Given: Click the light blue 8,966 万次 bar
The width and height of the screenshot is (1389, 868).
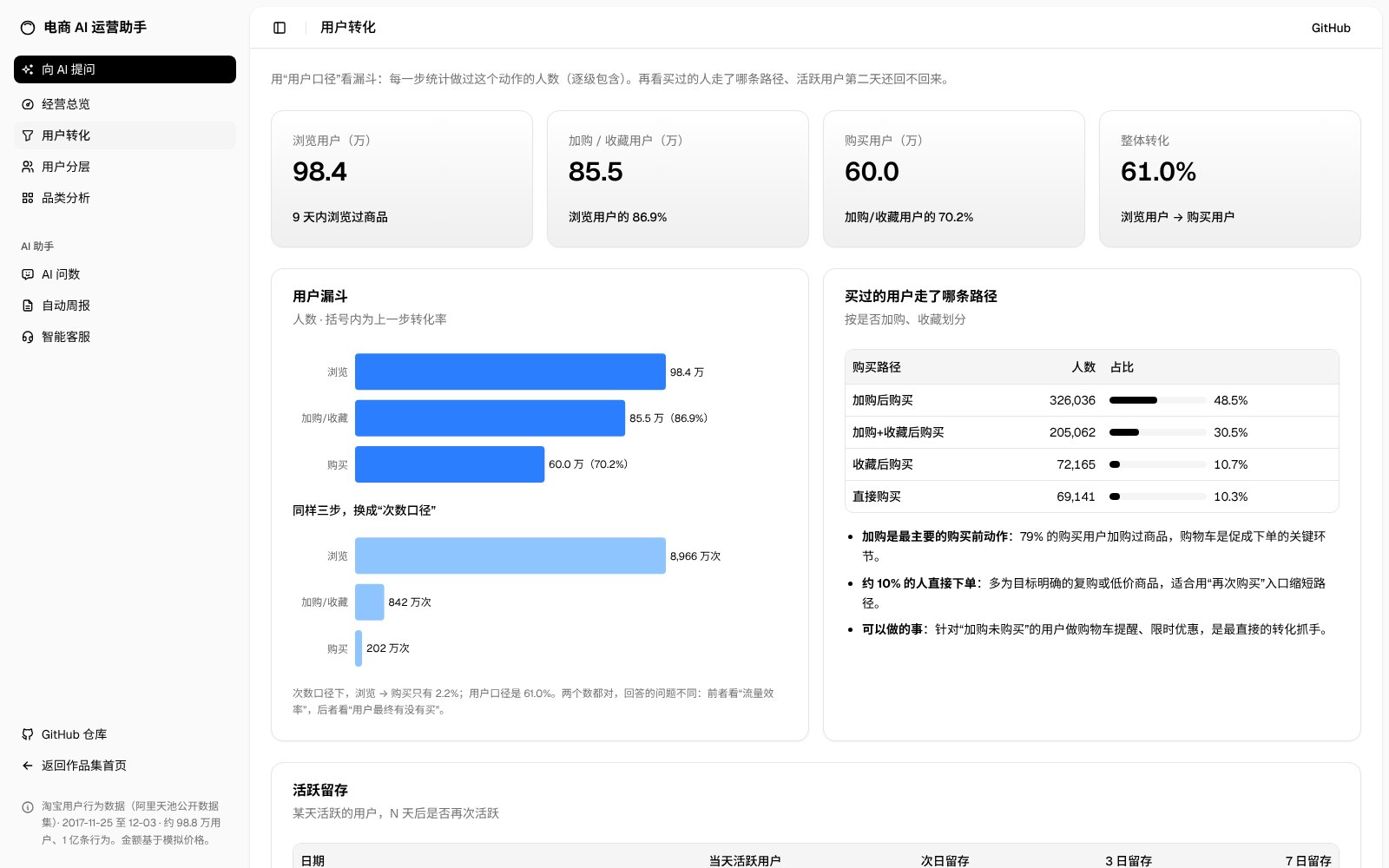Looking at the screenshot, I should (x=510, y=556).
